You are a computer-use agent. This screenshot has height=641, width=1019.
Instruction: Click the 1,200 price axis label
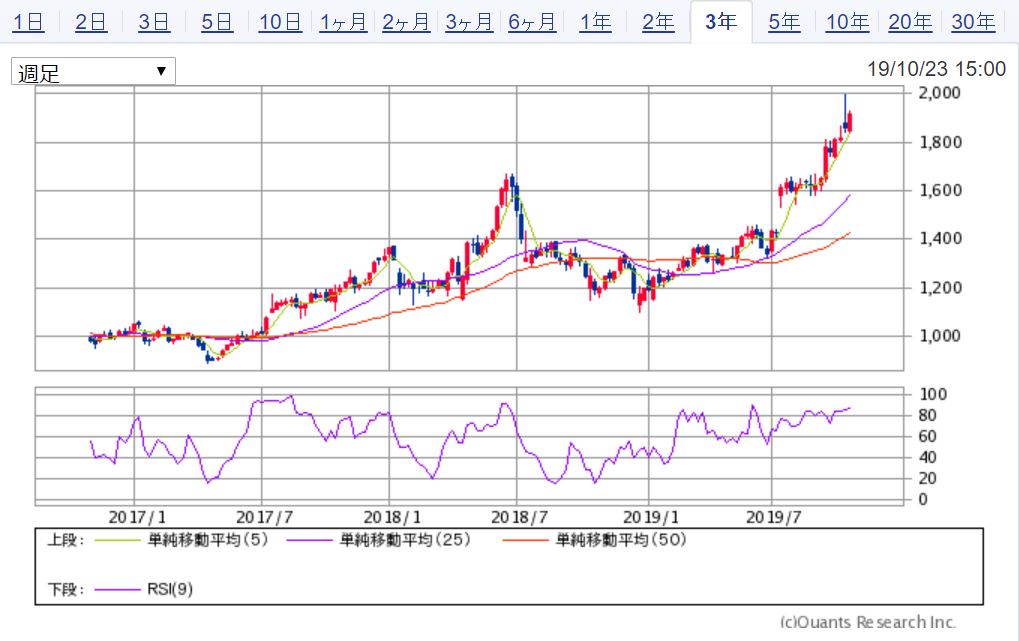[940, 287]
